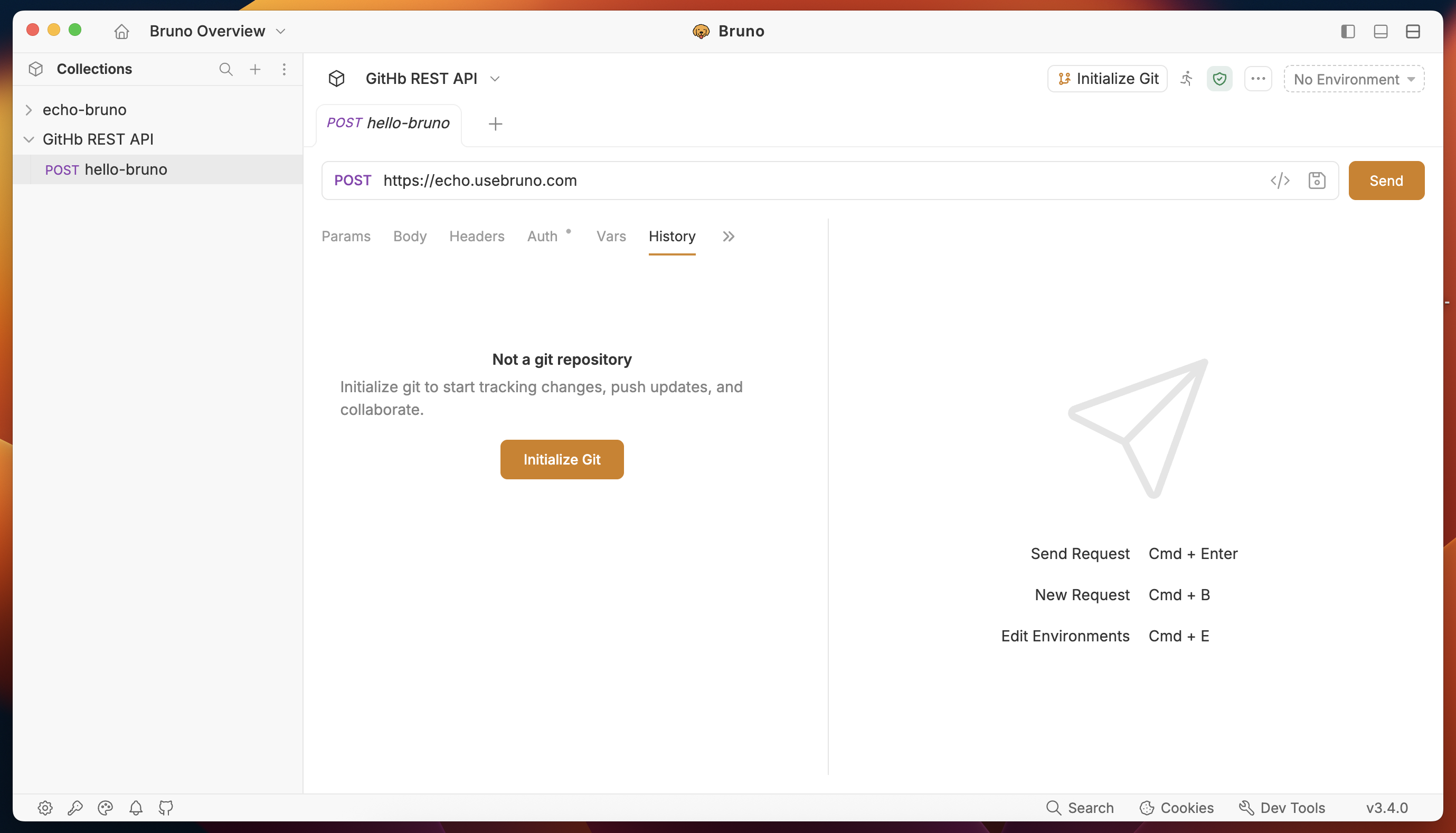
Task: Send the request
Action: coord(1386,181)
